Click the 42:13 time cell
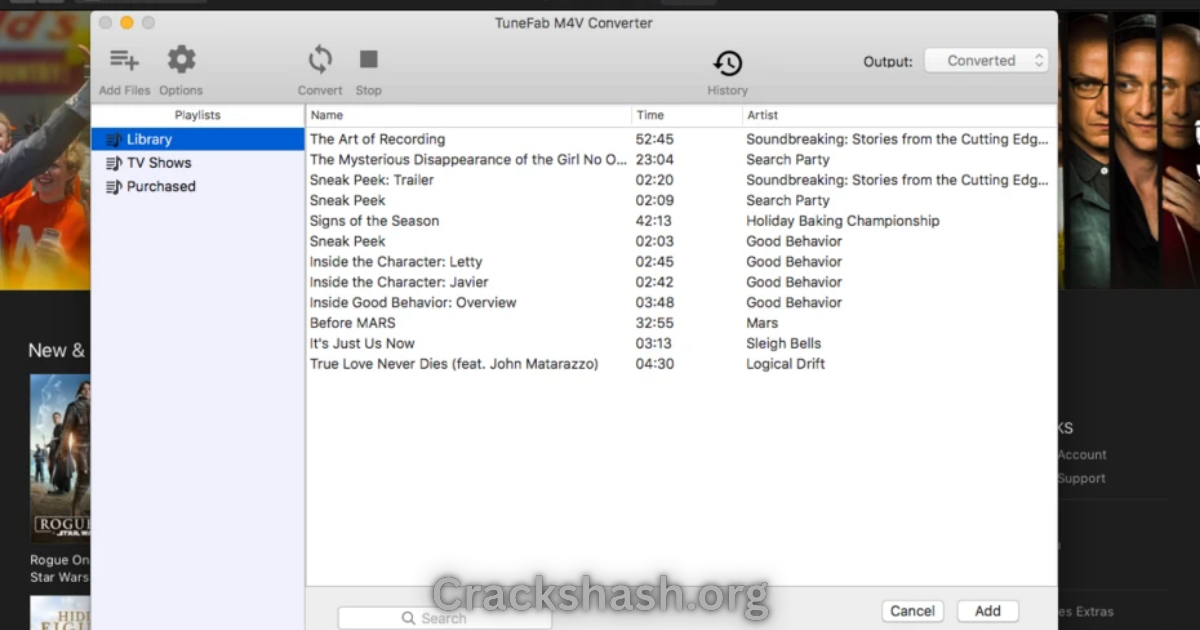The width and height of the screenshot is (1200, 630). (x=655, y=221)
